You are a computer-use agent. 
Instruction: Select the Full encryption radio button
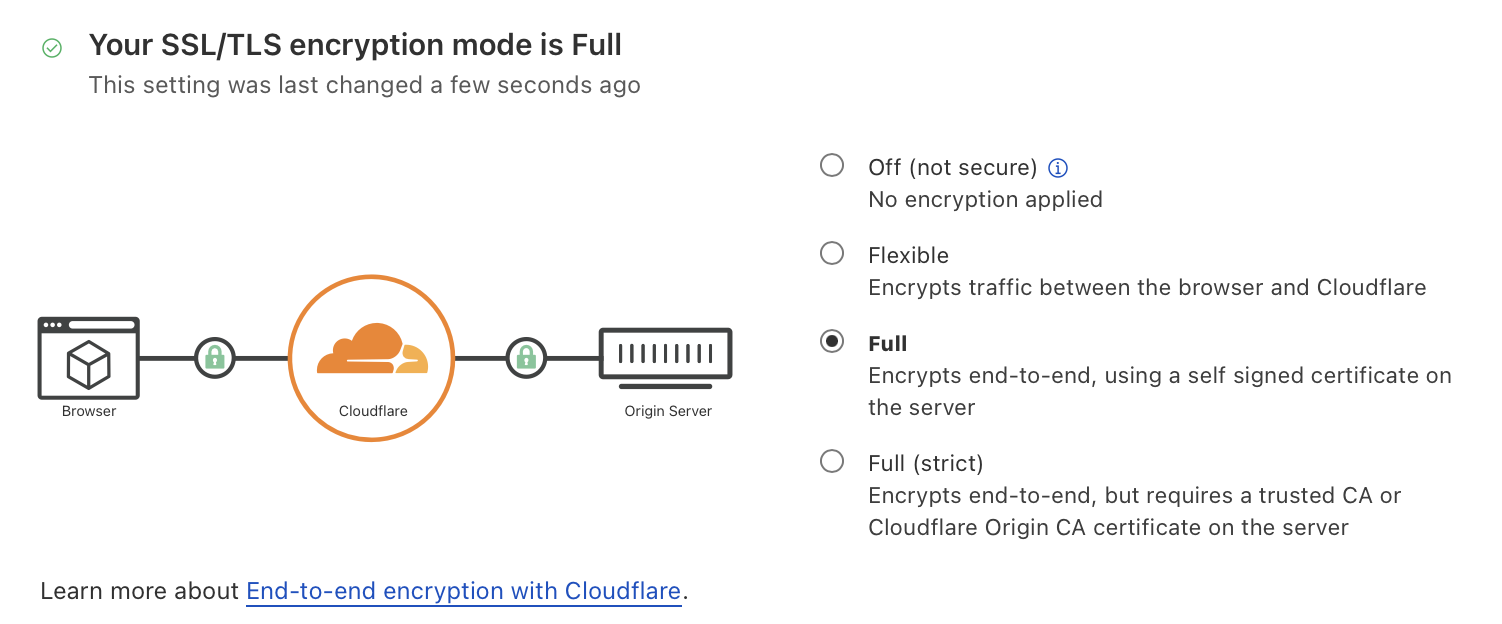click(832, 342)
